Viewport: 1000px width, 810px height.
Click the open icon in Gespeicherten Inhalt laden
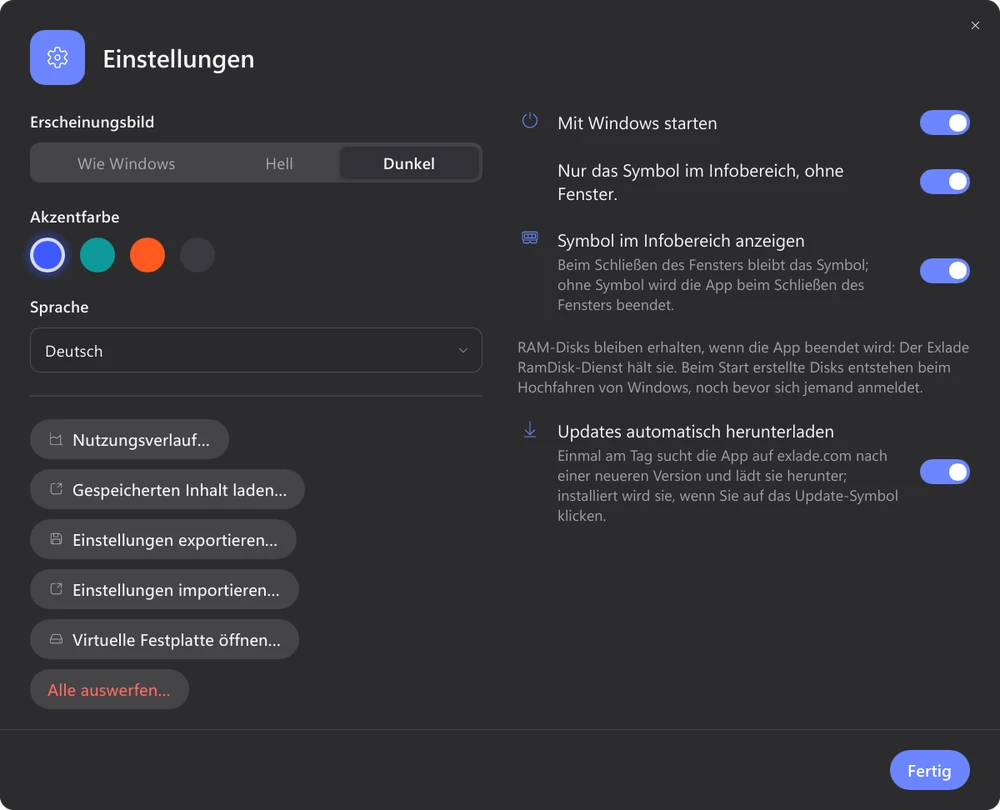(56, 489)
